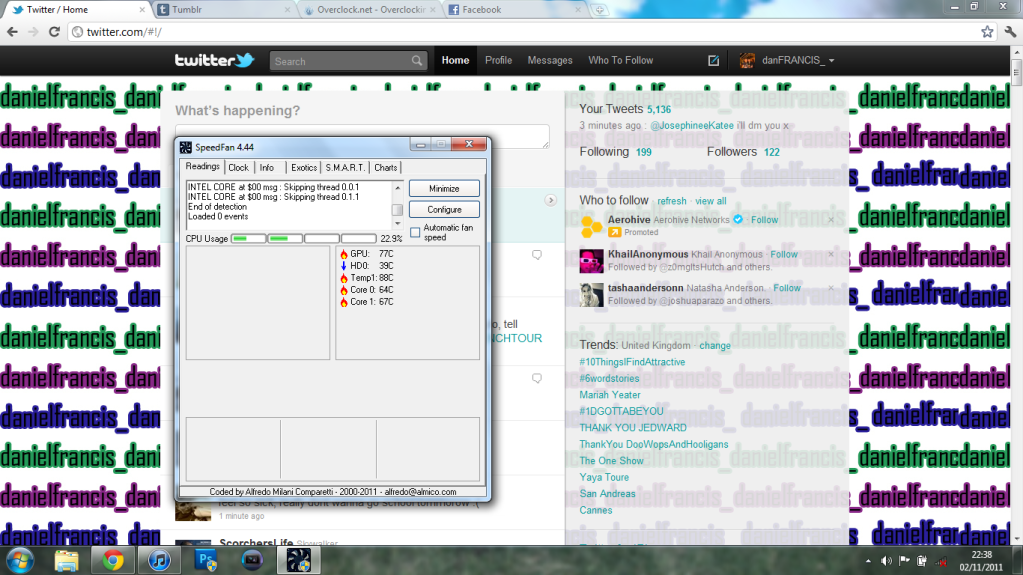Viewport: 1023px width, 575px height.
Task: Open Twitter Messages
Action: point(550,60)
